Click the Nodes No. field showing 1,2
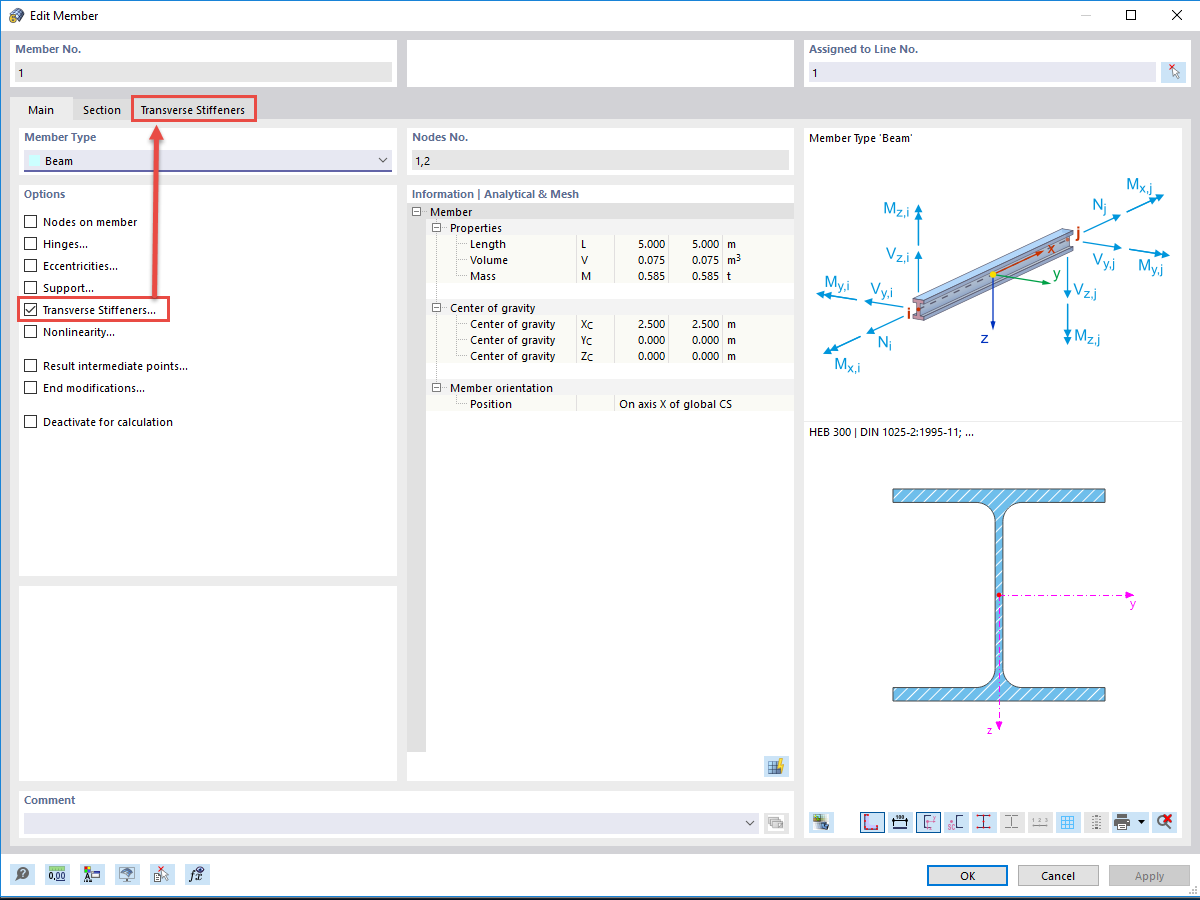This screenshot has height=900, width=1200. click(600, 160)
